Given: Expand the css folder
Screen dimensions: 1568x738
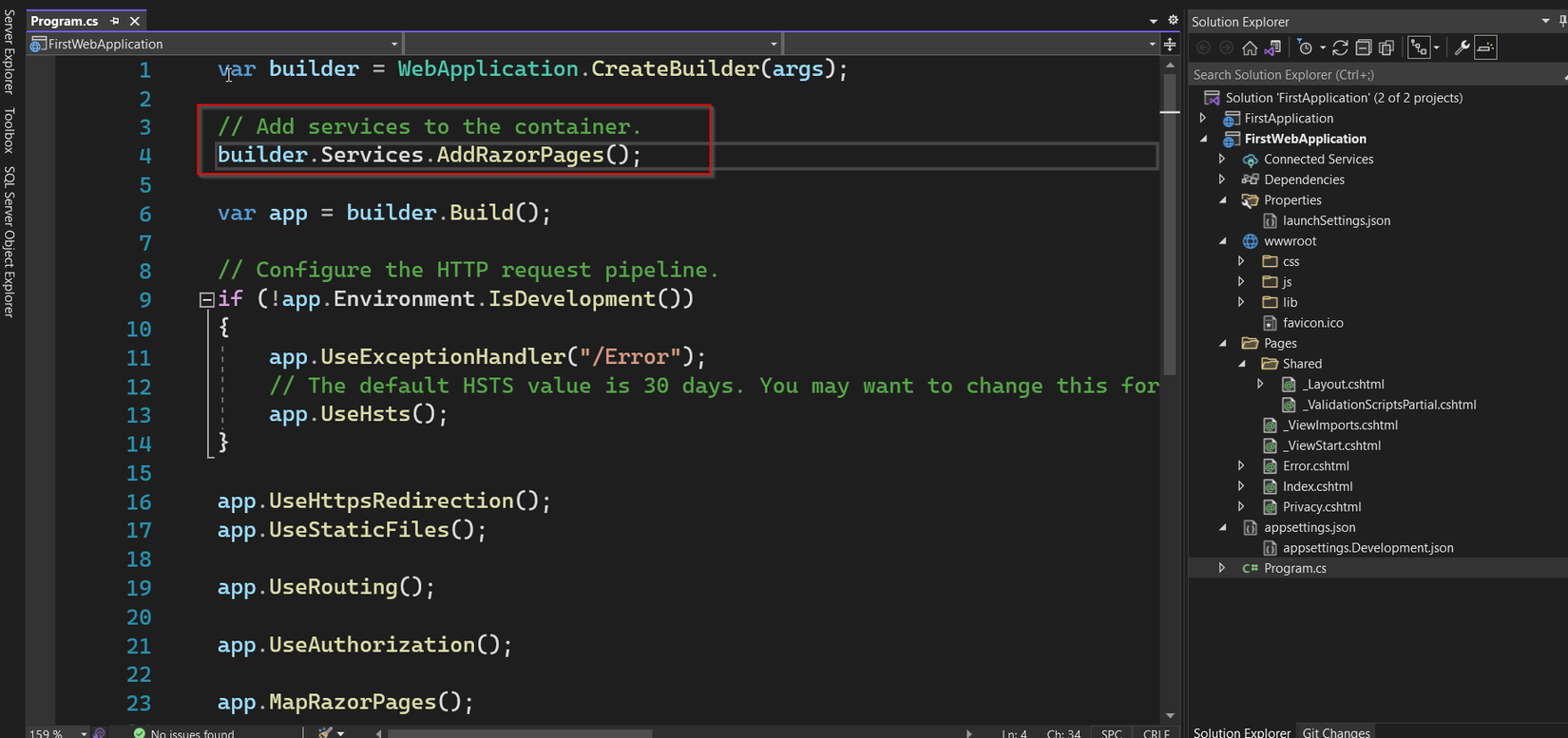Looking at the screenshot, I should tap(1242, 261).
